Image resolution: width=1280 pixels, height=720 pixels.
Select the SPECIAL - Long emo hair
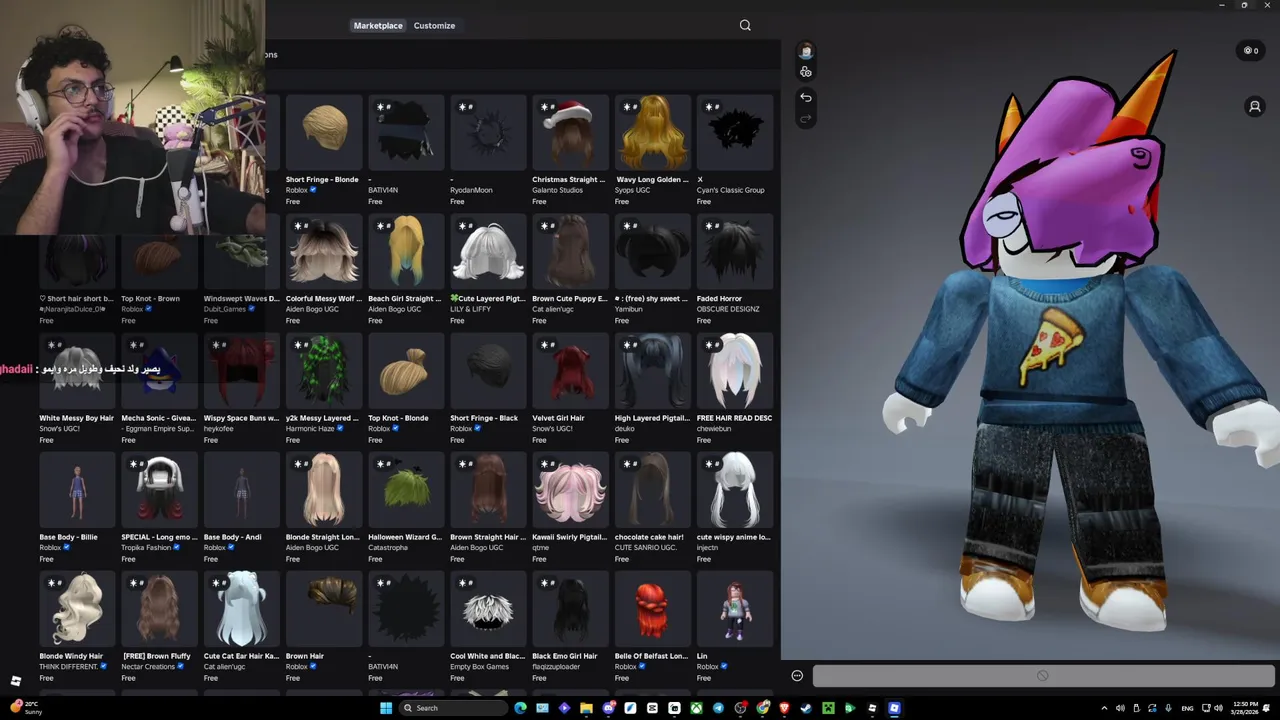[x=159, y=490]
